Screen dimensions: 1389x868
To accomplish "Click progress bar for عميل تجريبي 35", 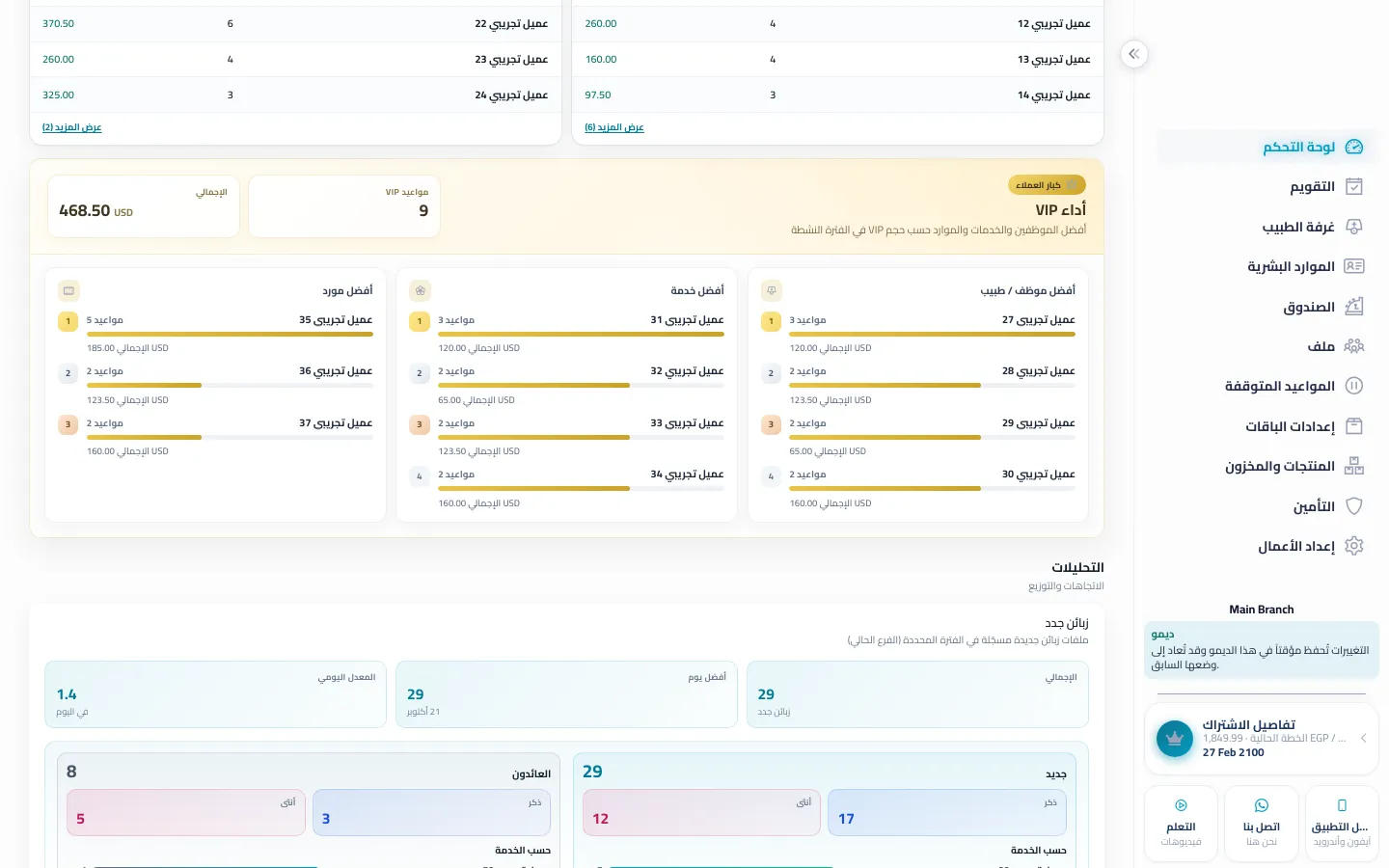I will pos(230,335).
